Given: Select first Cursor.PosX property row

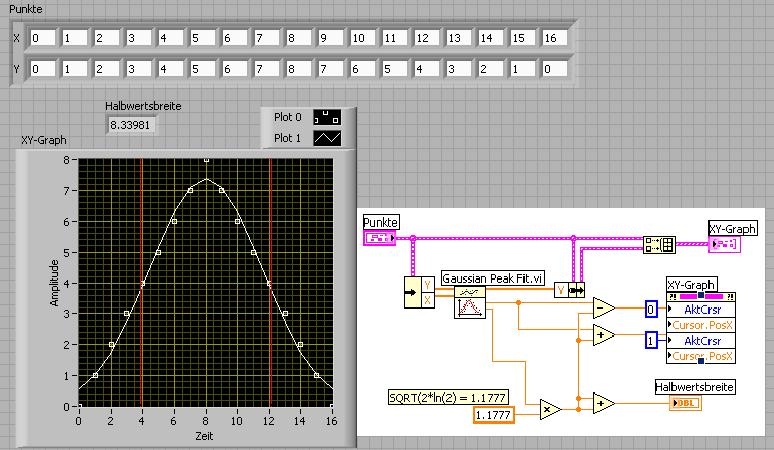Looking at the screenshot, I should (701, 325).
